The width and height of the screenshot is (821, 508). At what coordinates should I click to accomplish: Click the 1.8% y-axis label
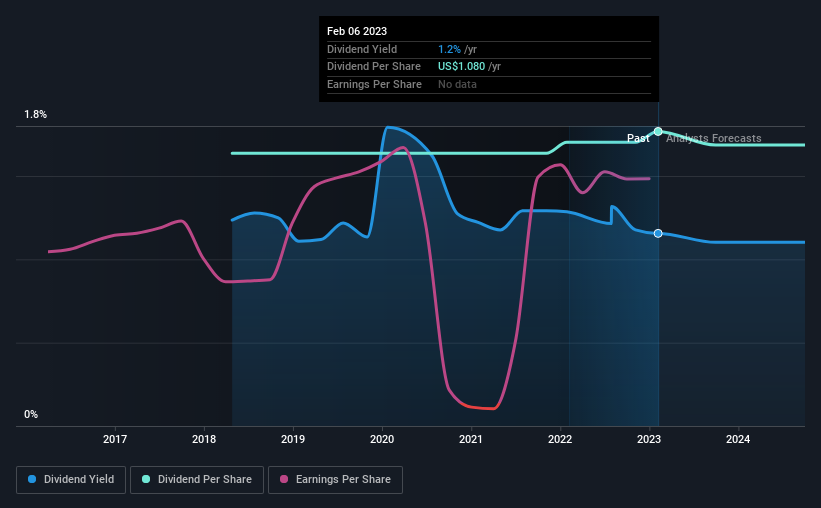click(36, 114)
